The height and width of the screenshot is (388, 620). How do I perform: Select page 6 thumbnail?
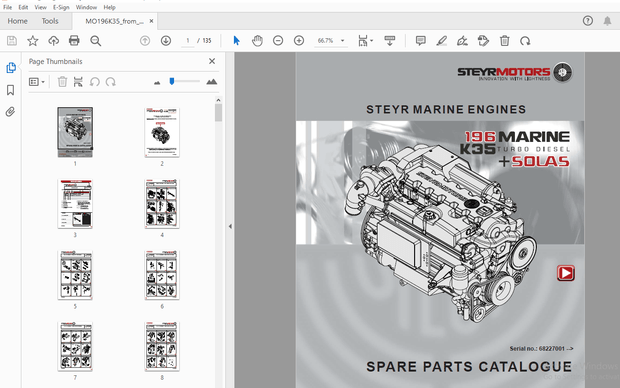pos(162,275)
